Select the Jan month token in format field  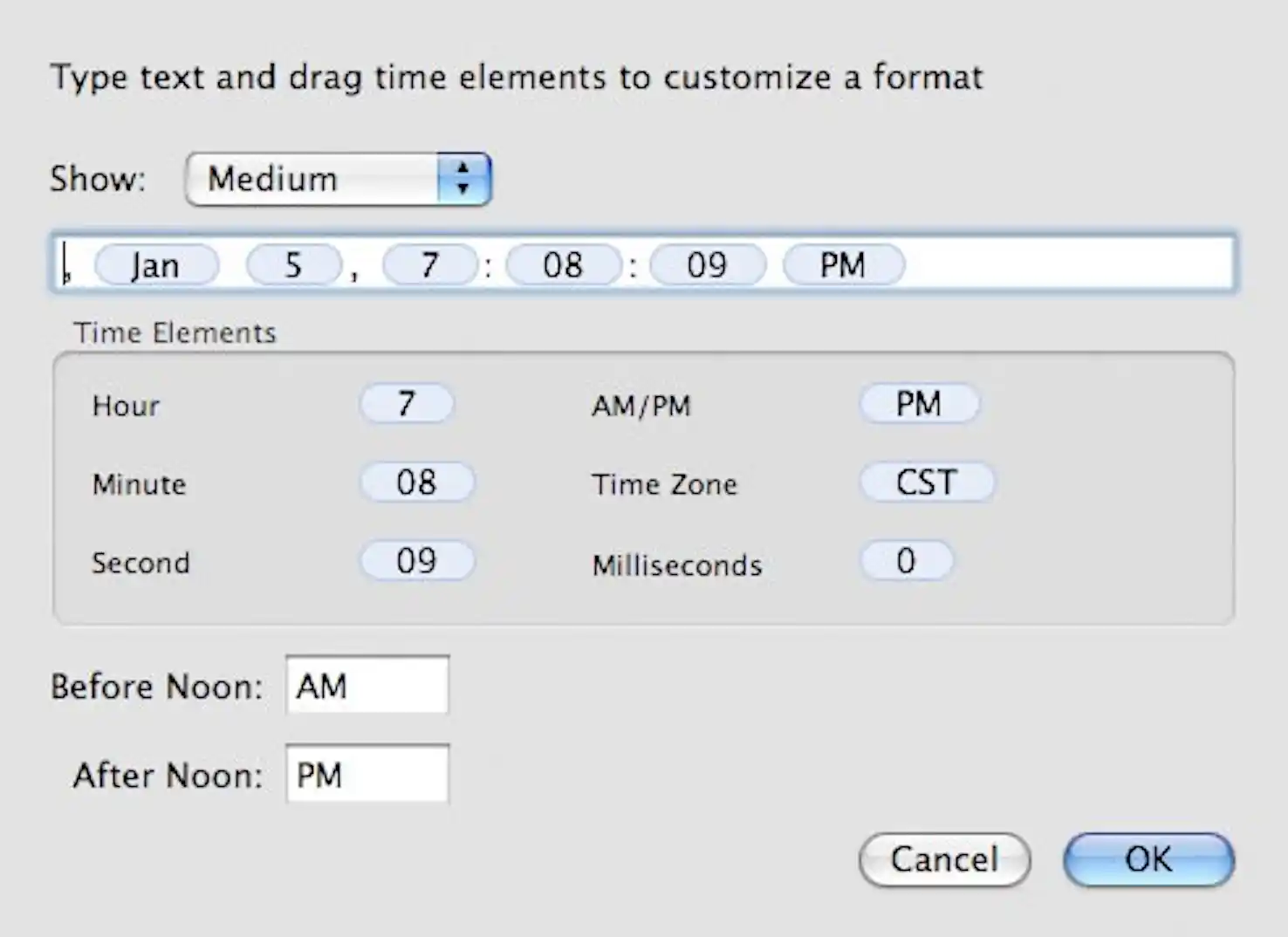click(x=157, y=264)
